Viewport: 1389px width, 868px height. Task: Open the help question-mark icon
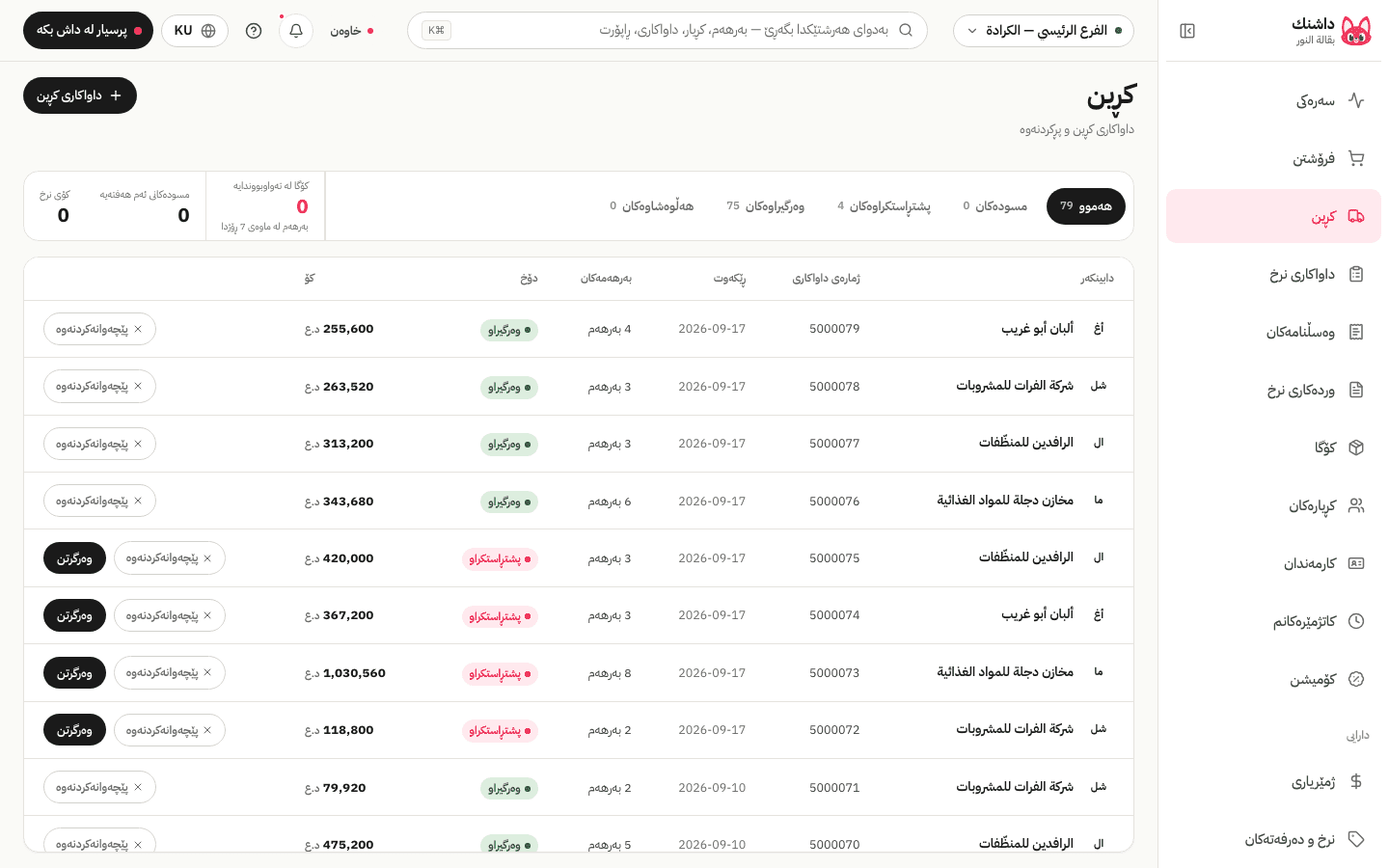254,31
